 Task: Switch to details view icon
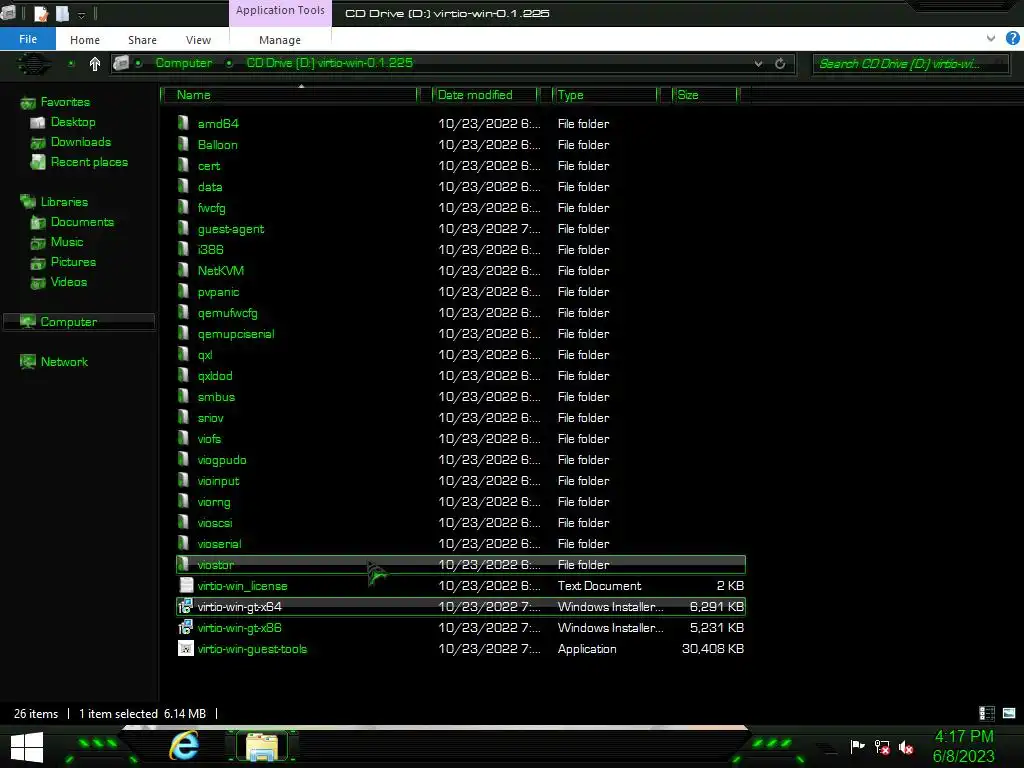tap(987, 713)
